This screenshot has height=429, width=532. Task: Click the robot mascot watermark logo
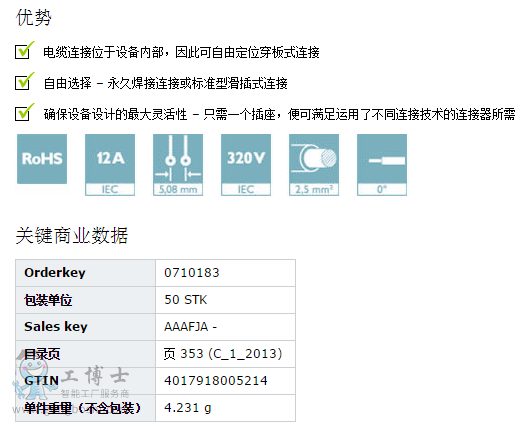[x=31, y=378]
